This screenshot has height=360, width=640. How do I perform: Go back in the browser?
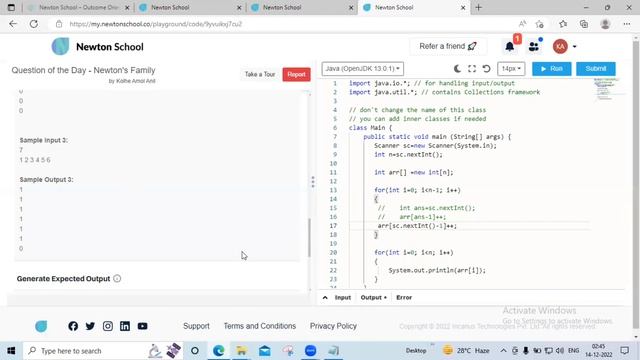tap(13, 24)
